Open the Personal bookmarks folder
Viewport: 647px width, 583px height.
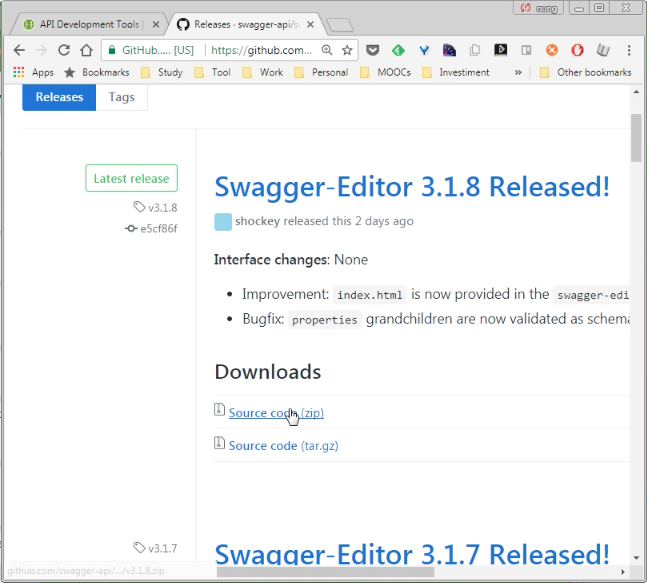[x=321, y=73]
